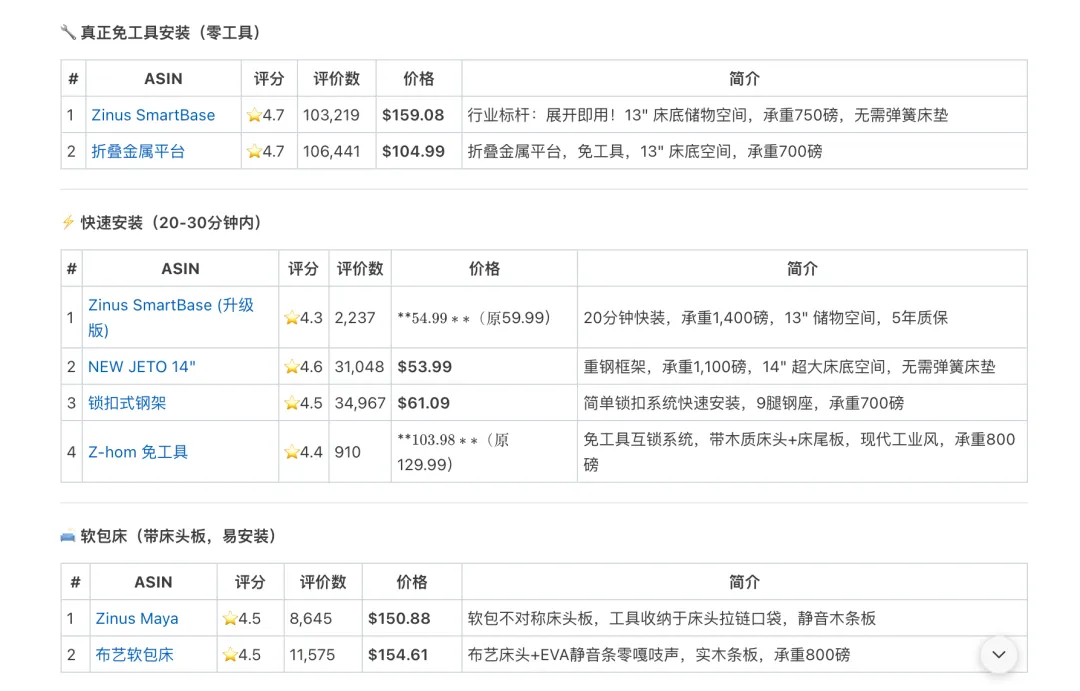Click description starting 软包不对称床头板
Viewport: 1080px width, 691px height.
(672, 619)
